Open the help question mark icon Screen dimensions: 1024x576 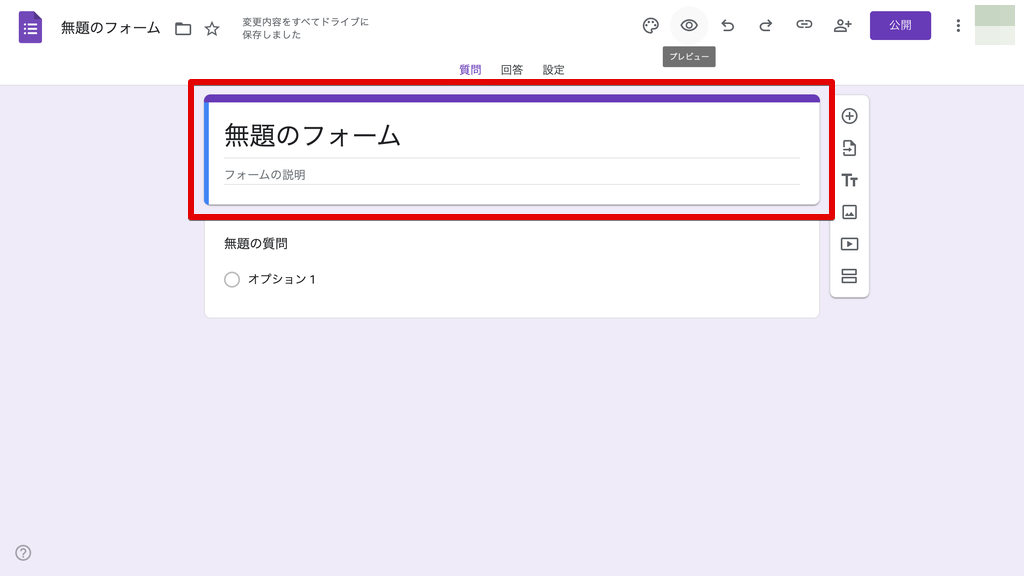point(23,553)
